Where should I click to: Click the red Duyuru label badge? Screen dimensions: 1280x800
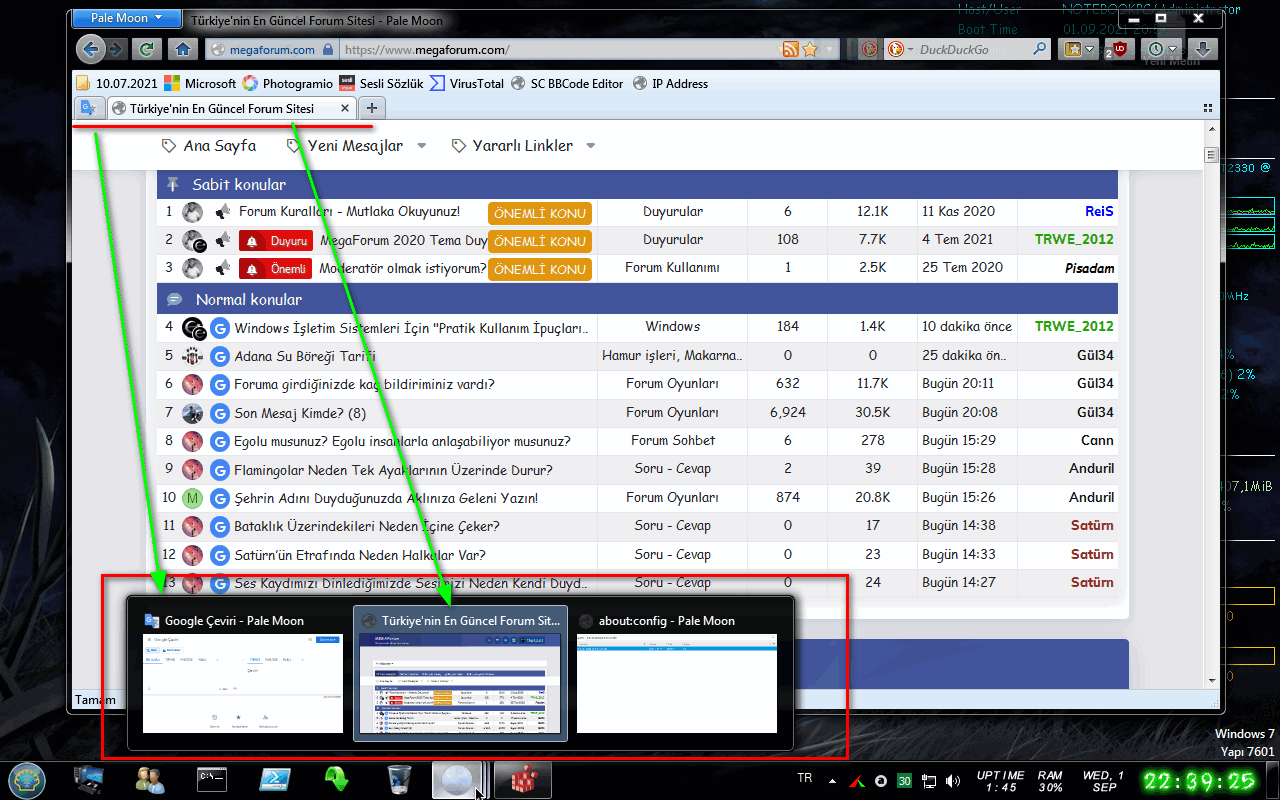276,241
